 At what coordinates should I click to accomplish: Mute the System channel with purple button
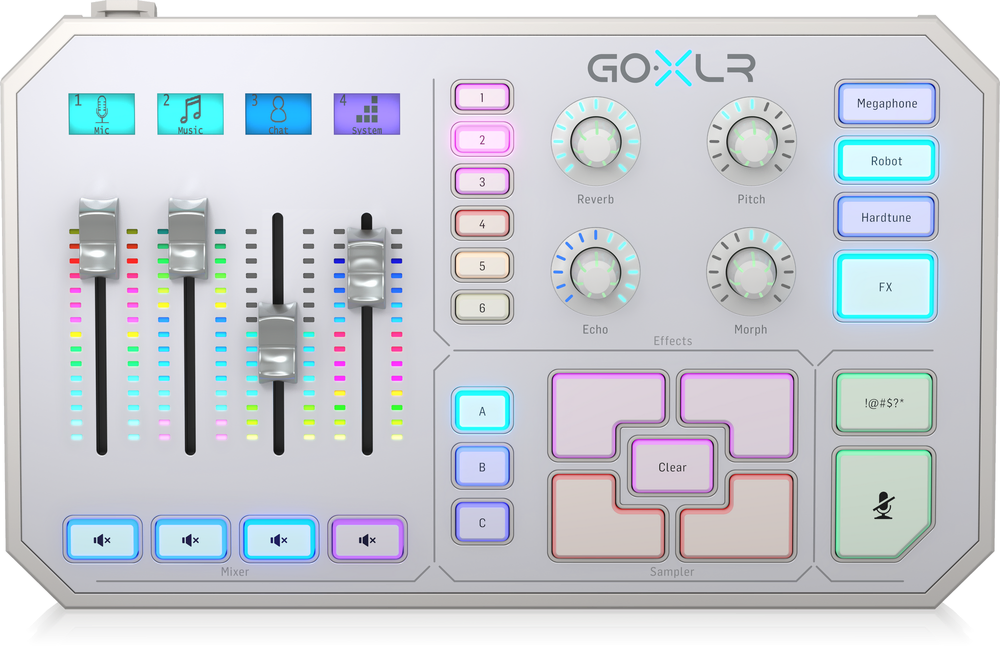[x=367, y=540]
